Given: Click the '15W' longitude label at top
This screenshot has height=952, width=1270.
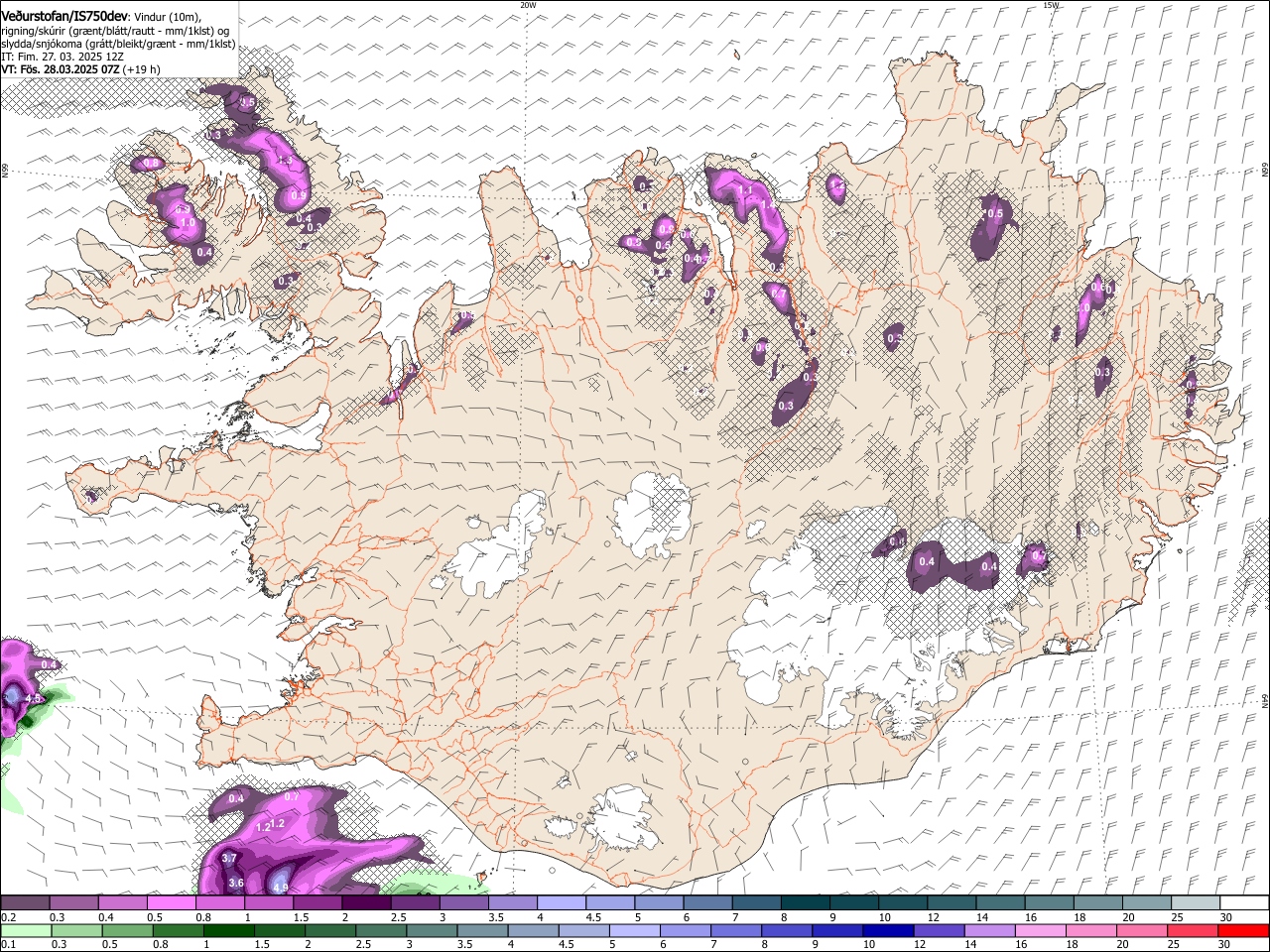Looking at the screenshot, I should 1052,5.
